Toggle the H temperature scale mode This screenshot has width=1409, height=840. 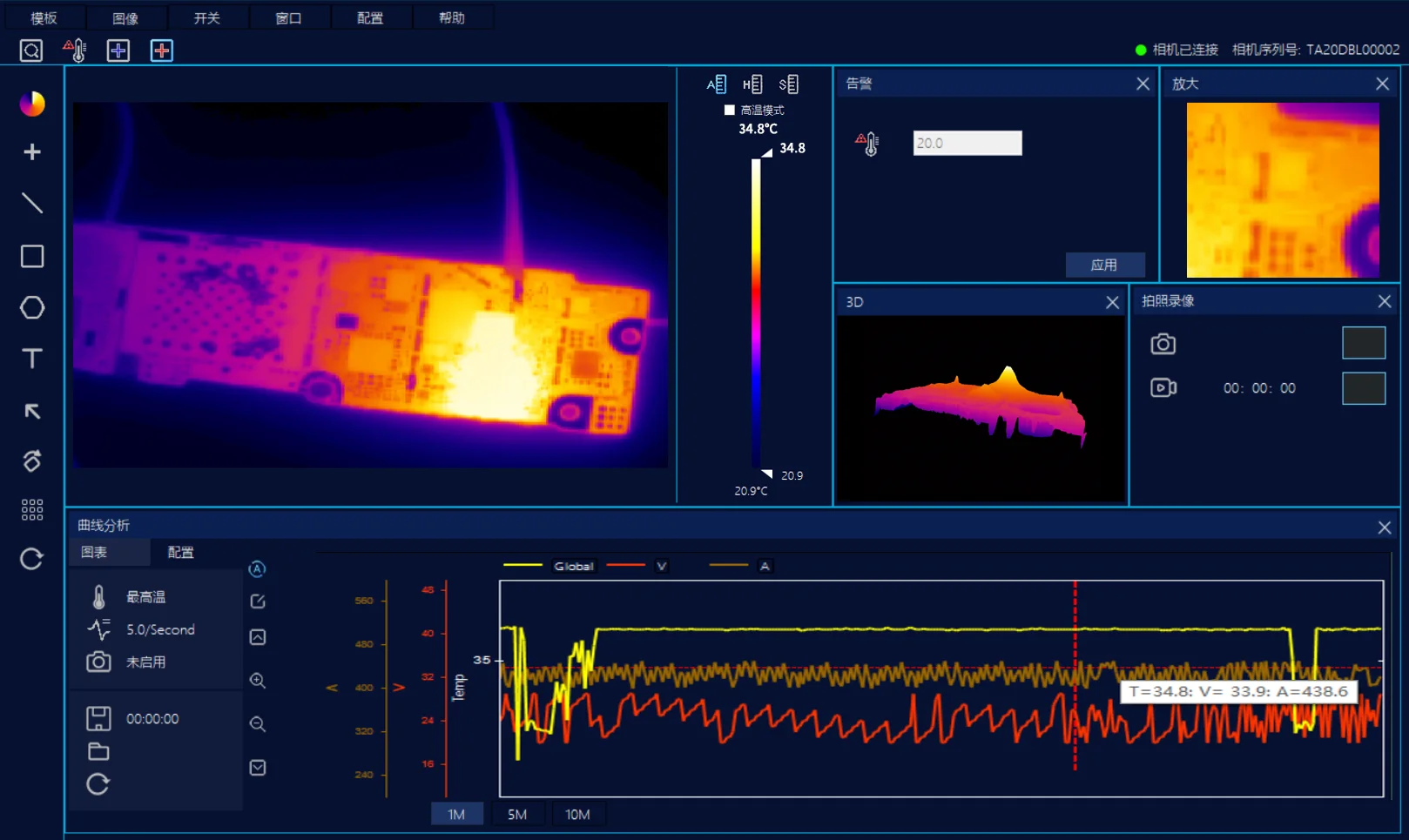(752, 84)
